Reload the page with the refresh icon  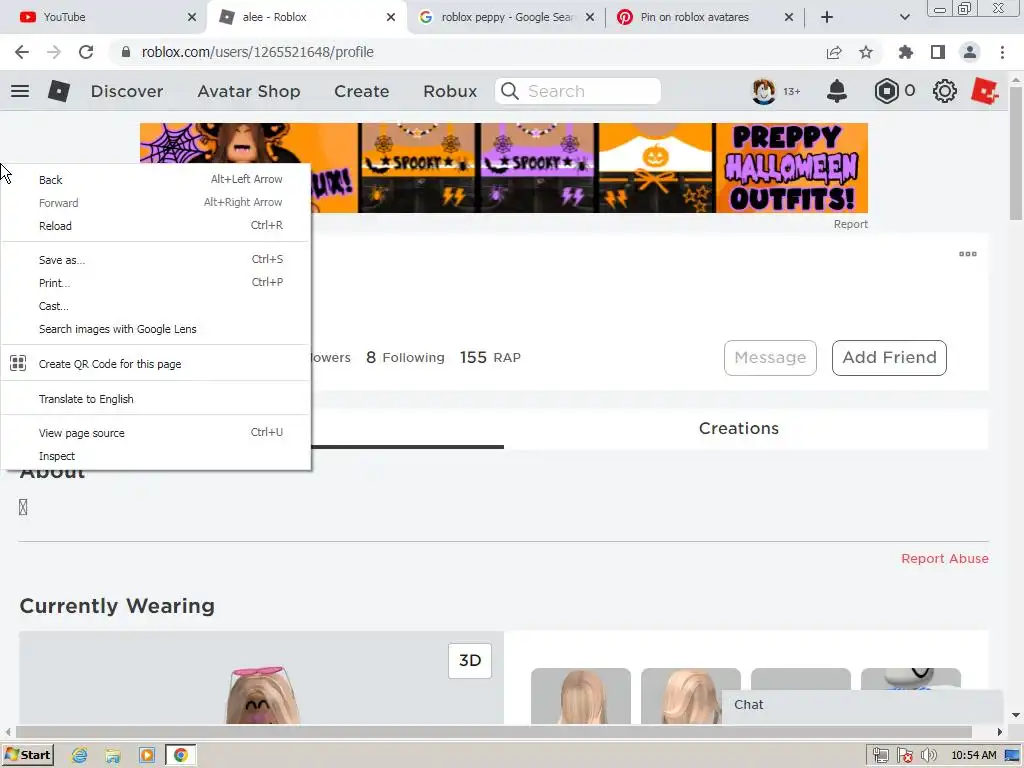coord(86,52)
